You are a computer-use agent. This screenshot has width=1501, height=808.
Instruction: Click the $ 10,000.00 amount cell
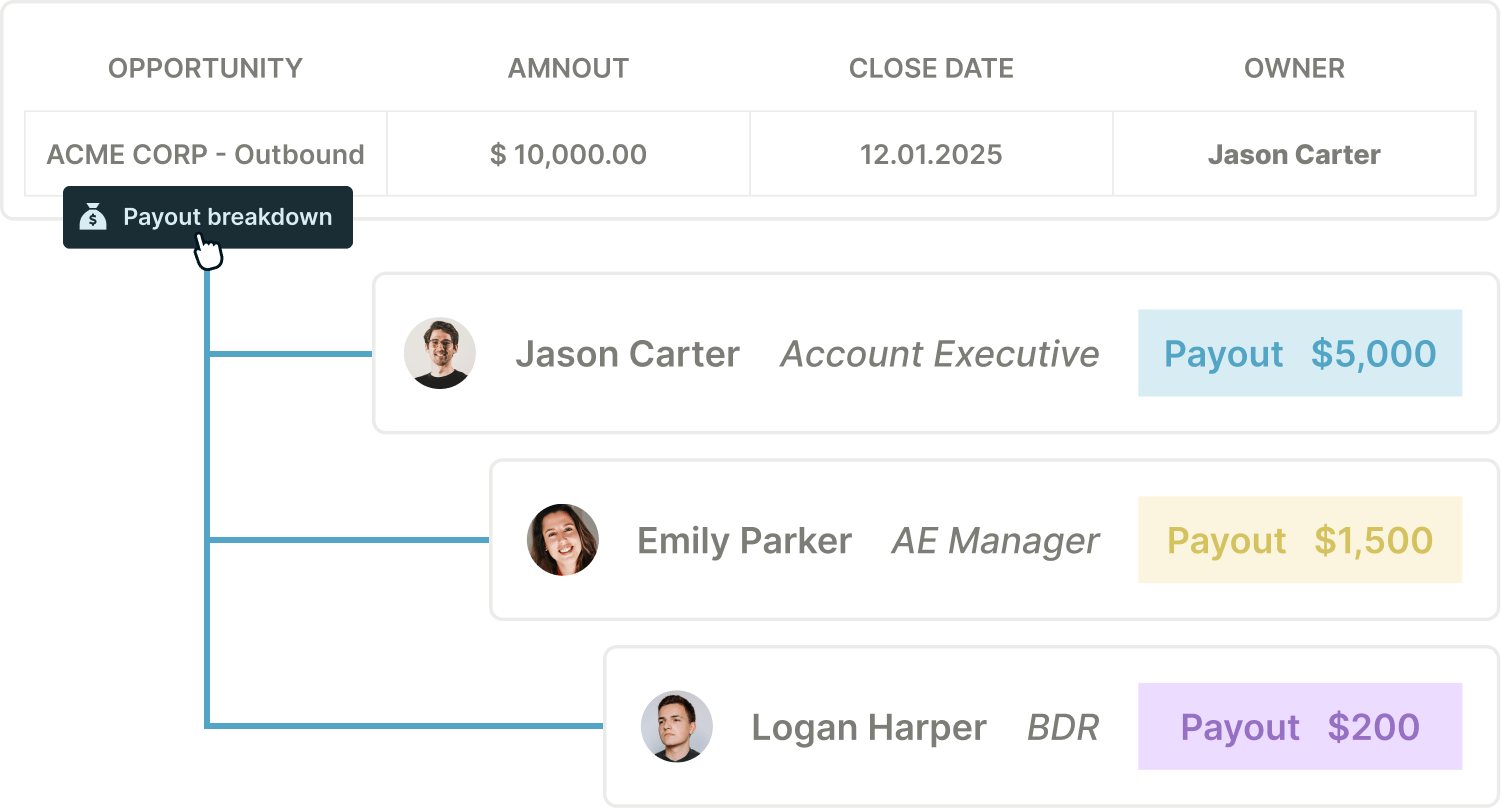568,154
